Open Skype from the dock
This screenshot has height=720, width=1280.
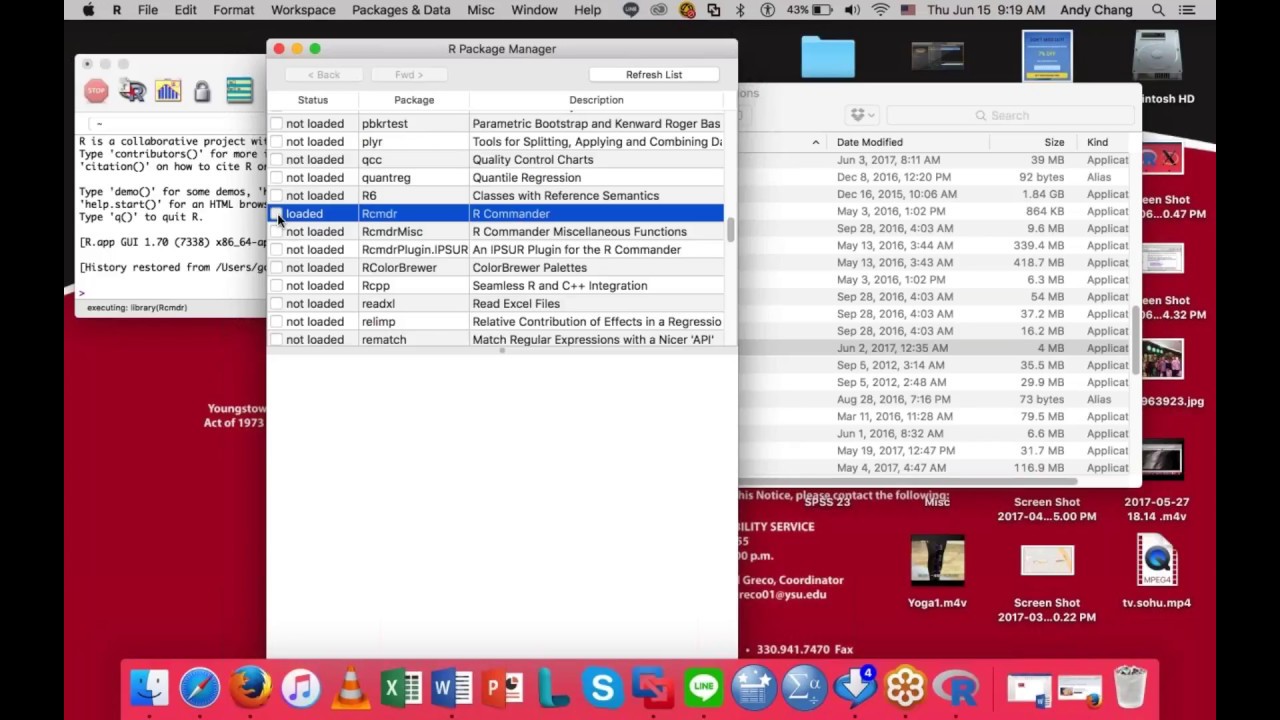tap(603, 688)
